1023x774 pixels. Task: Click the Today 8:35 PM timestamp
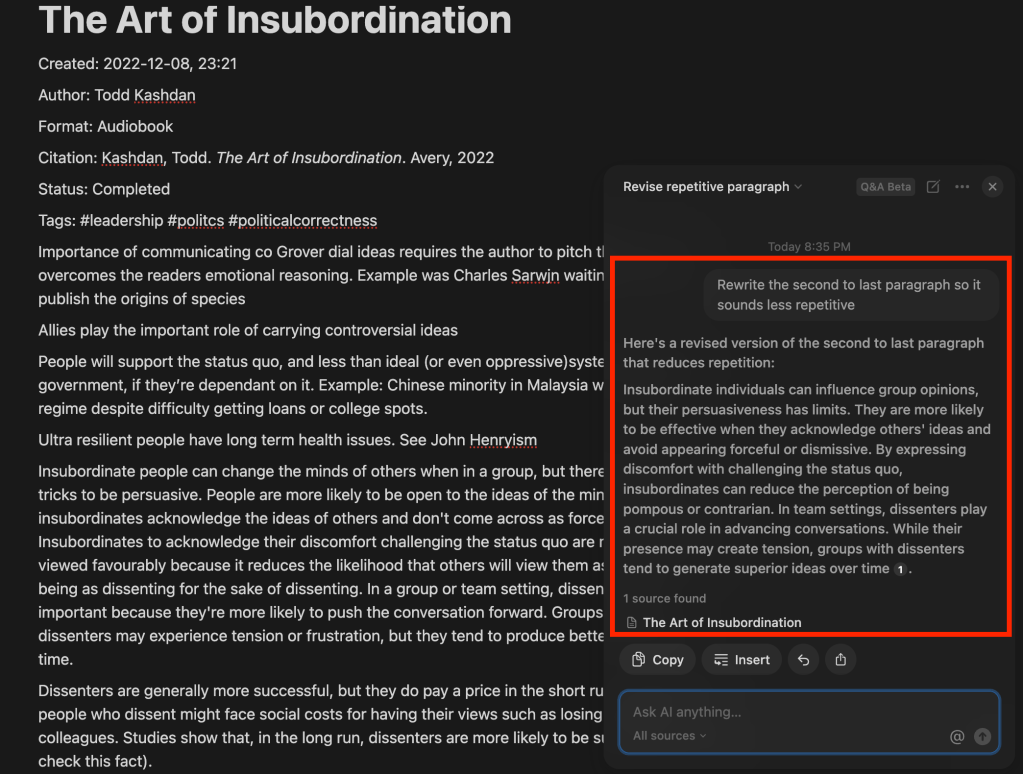810,246
